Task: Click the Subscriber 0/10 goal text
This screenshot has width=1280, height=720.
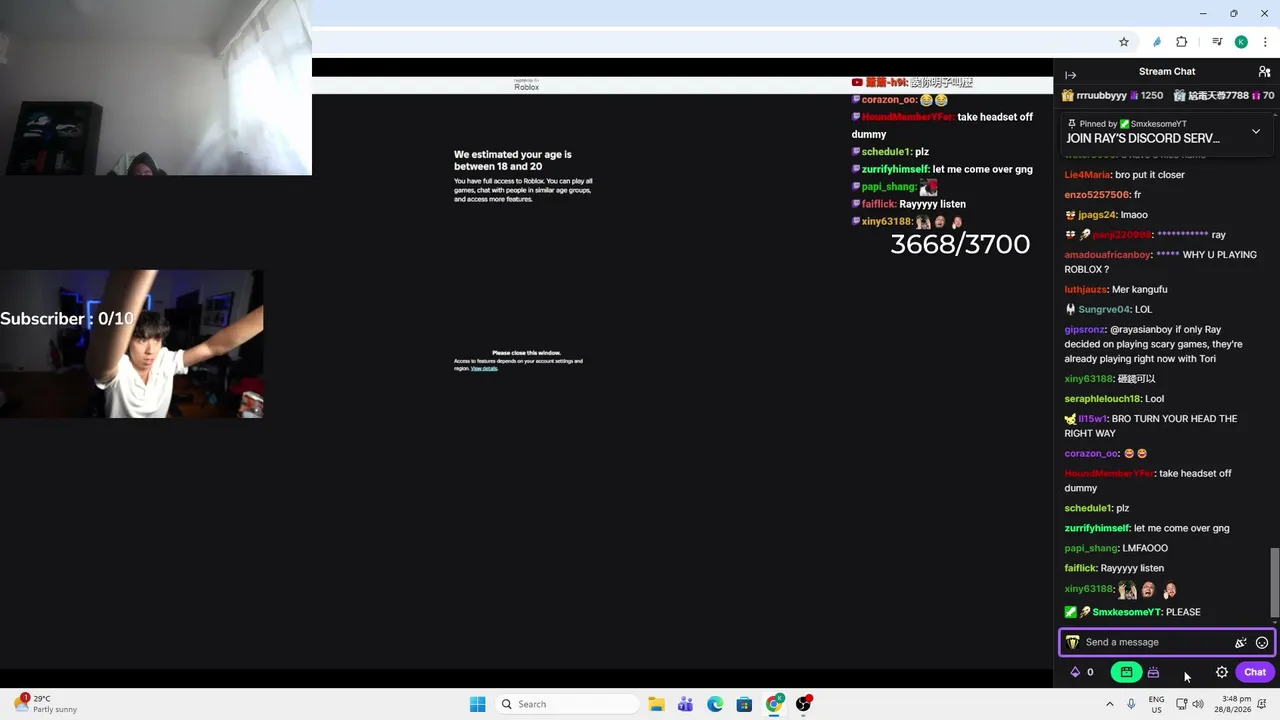Action: [67, 319]
